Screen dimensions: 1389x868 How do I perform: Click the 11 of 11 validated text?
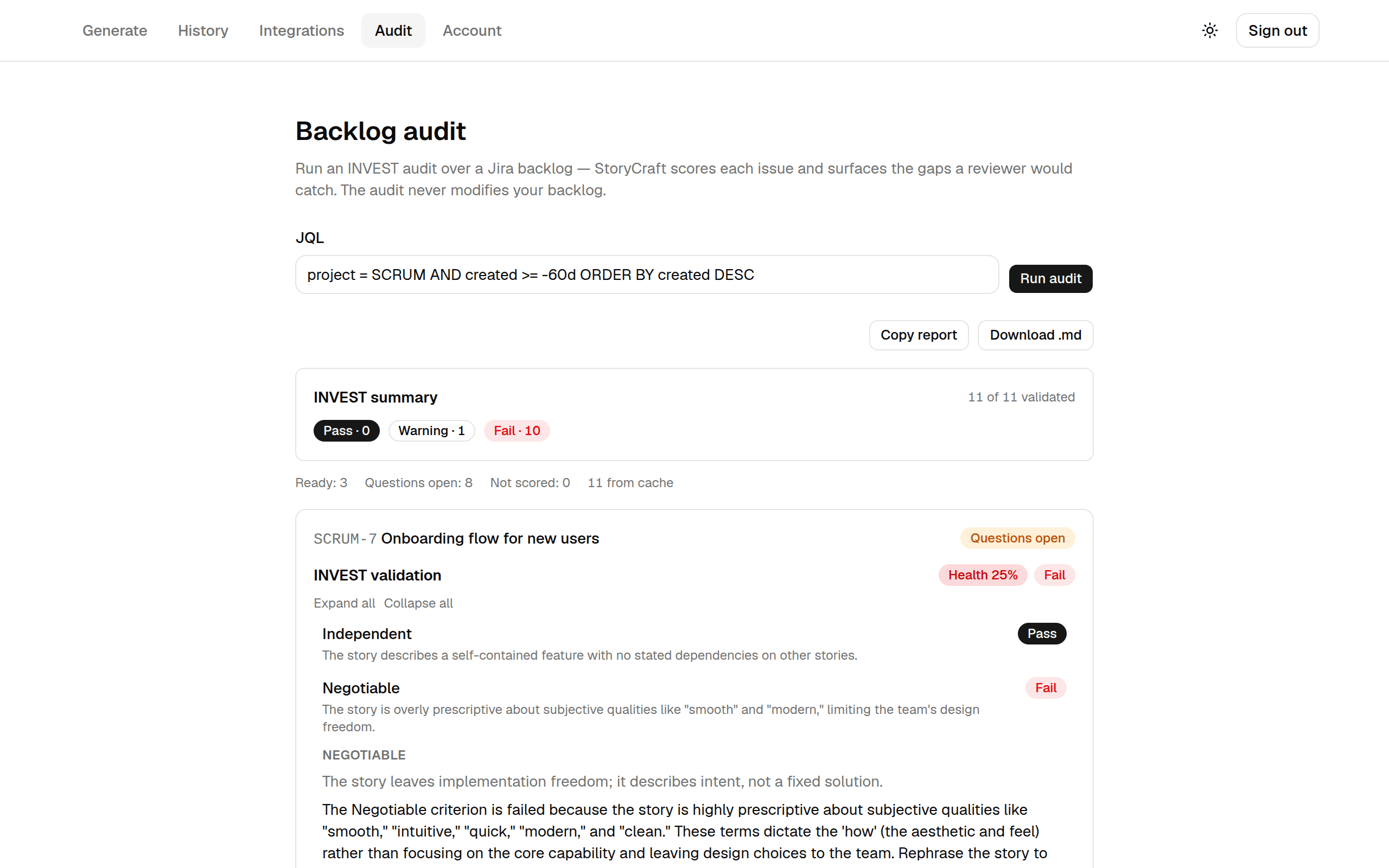[x=1021, y=397]
